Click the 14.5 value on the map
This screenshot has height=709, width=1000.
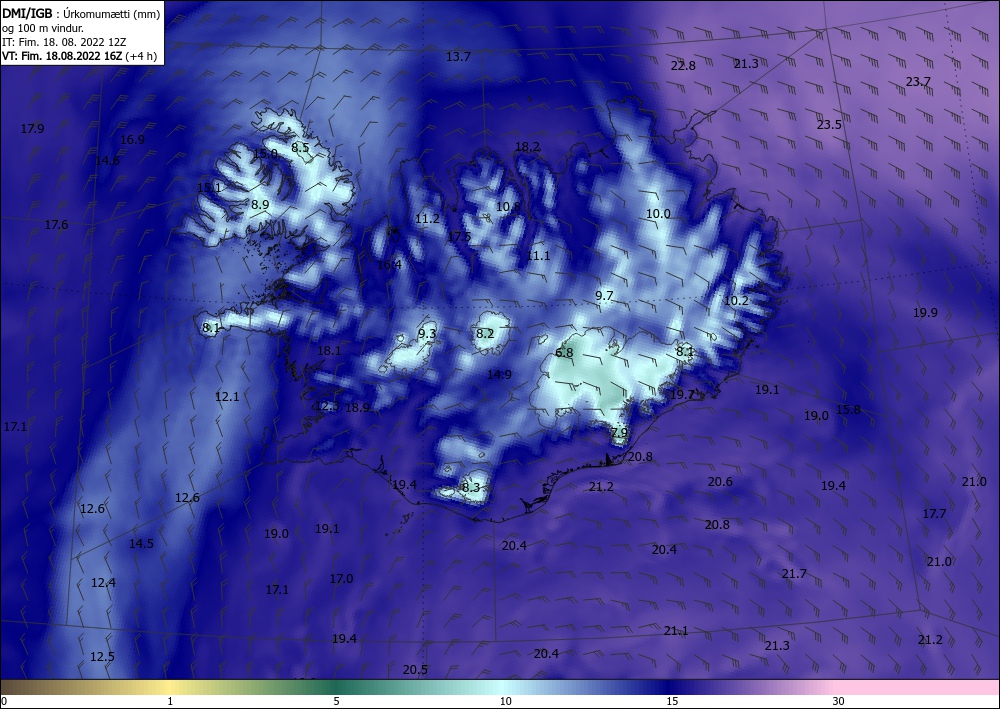click(141, 544)
